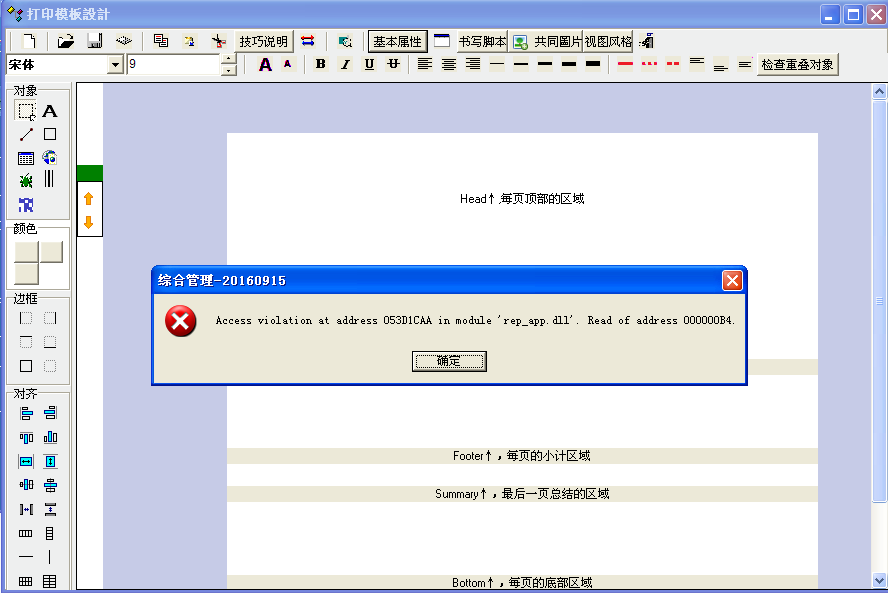Click the up arrow section mover
Image resolution: width=888 pixels, height=593 pixels.
click(88, 199)
